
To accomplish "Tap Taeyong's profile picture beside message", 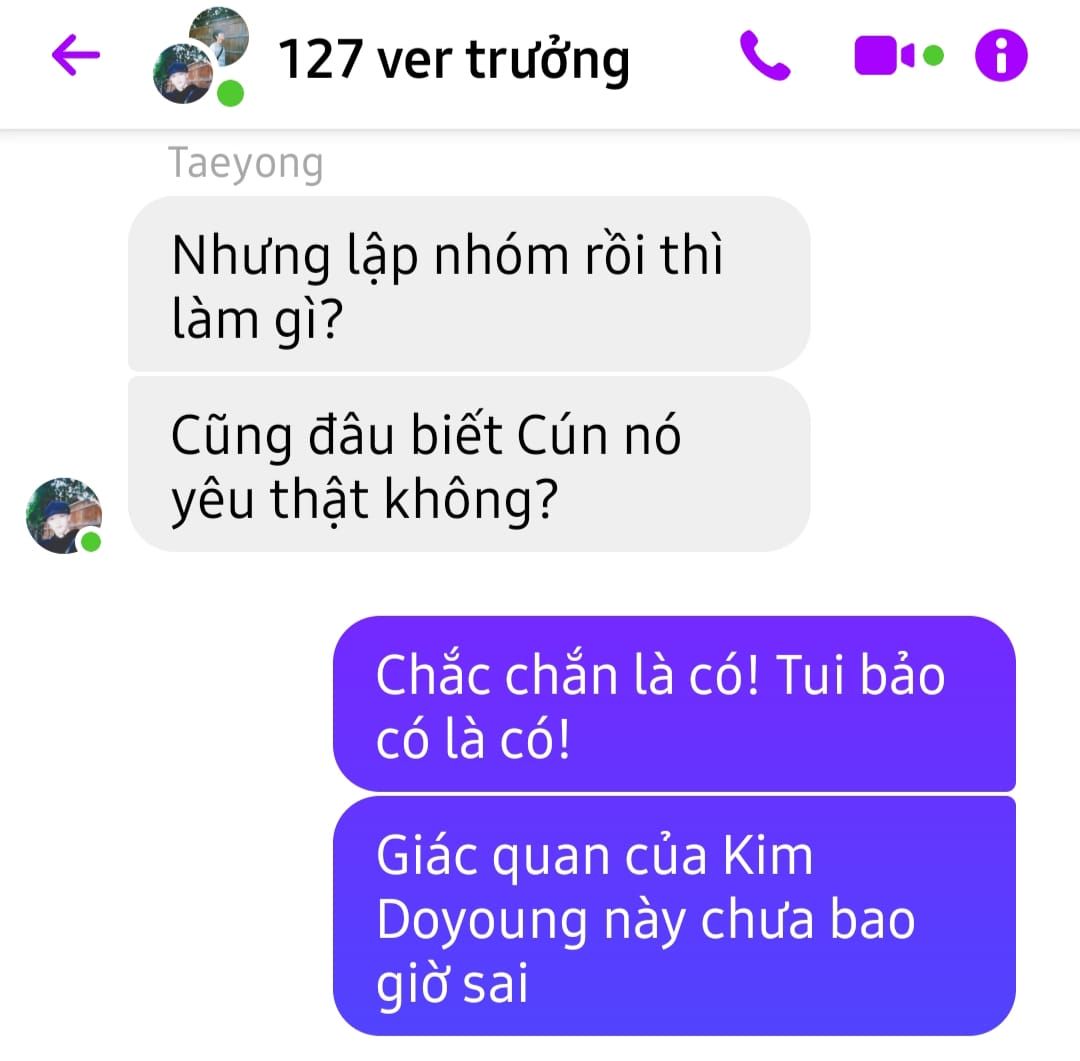I will tap(63, 515).
